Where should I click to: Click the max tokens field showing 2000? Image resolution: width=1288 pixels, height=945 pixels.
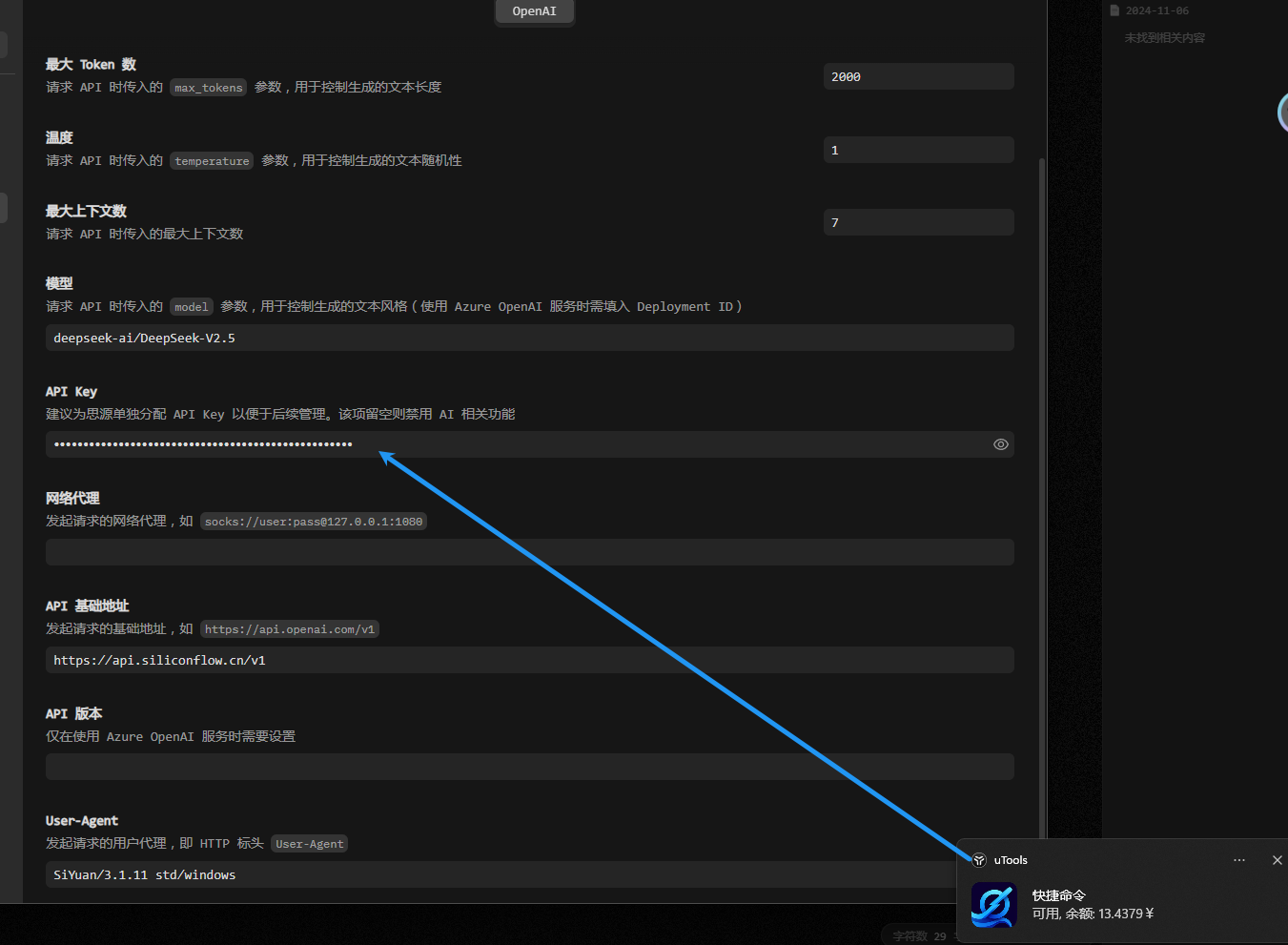tap(918, 76)
